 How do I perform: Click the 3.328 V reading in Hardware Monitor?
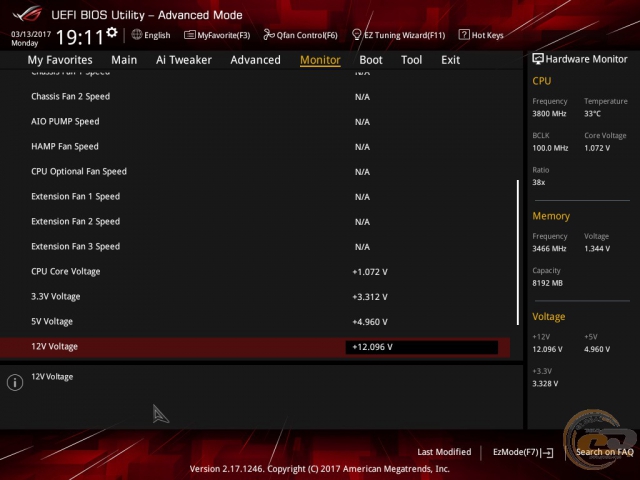pos(545,384)
